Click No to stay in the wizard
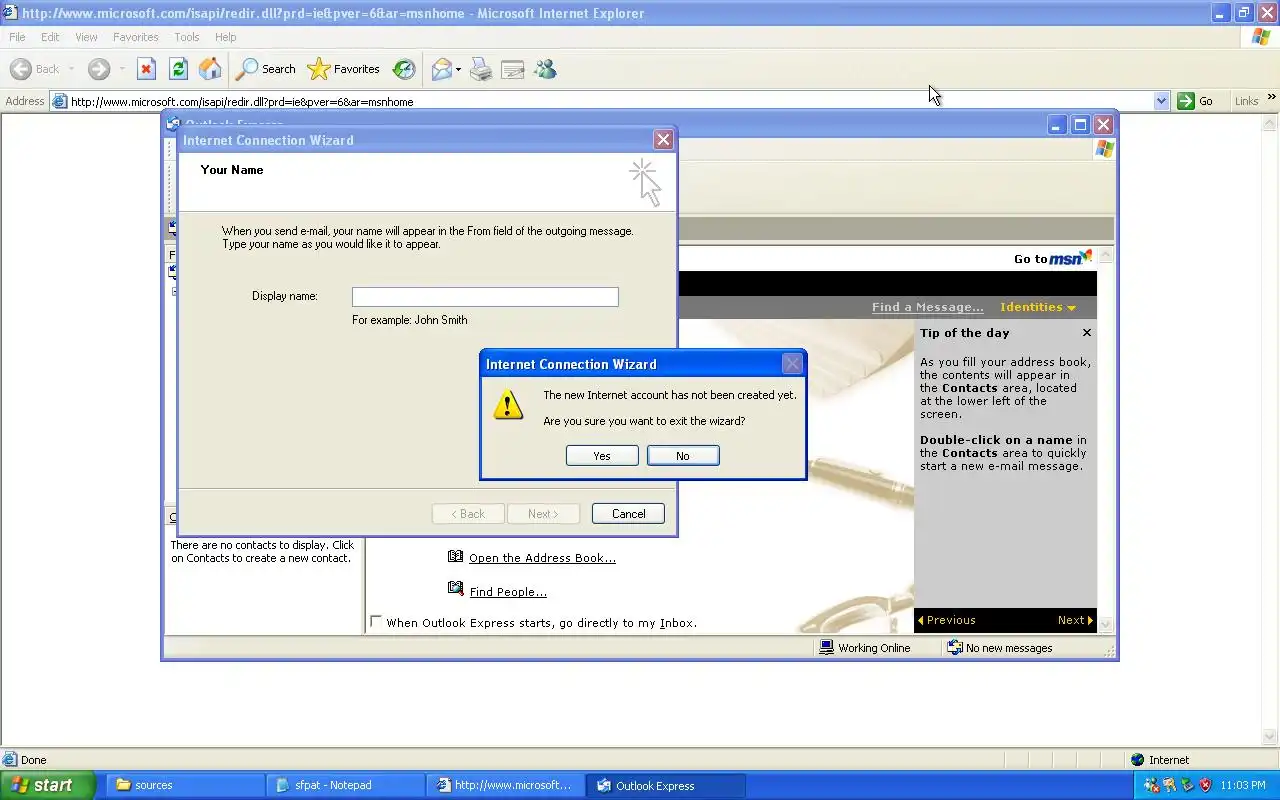This screenshot has height=800, width=1280. coord(683,455)
